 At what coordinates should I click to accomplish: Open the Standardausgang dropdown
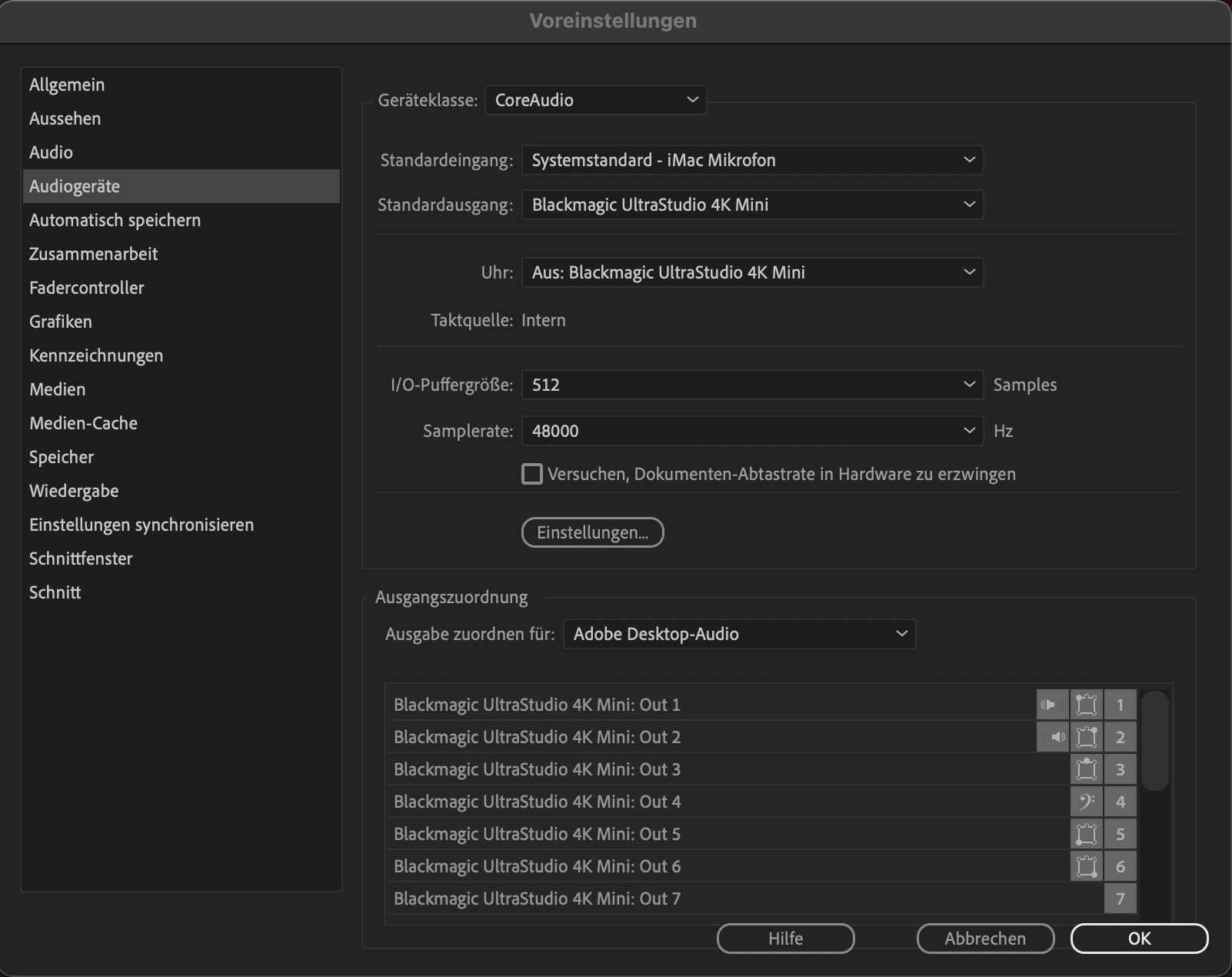752,205
